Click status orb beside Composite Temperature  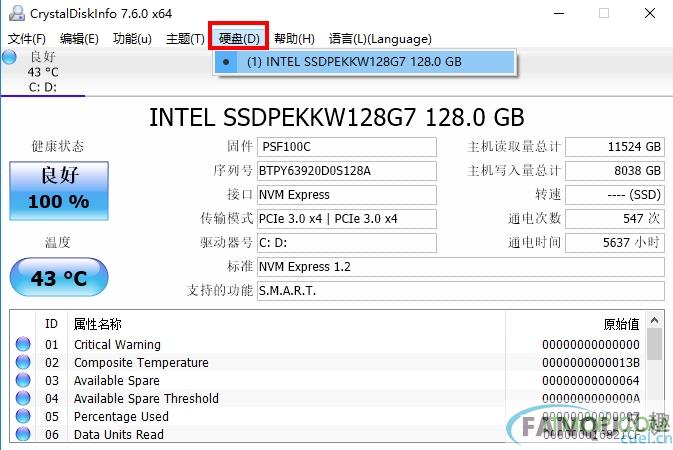pos(23,362)
